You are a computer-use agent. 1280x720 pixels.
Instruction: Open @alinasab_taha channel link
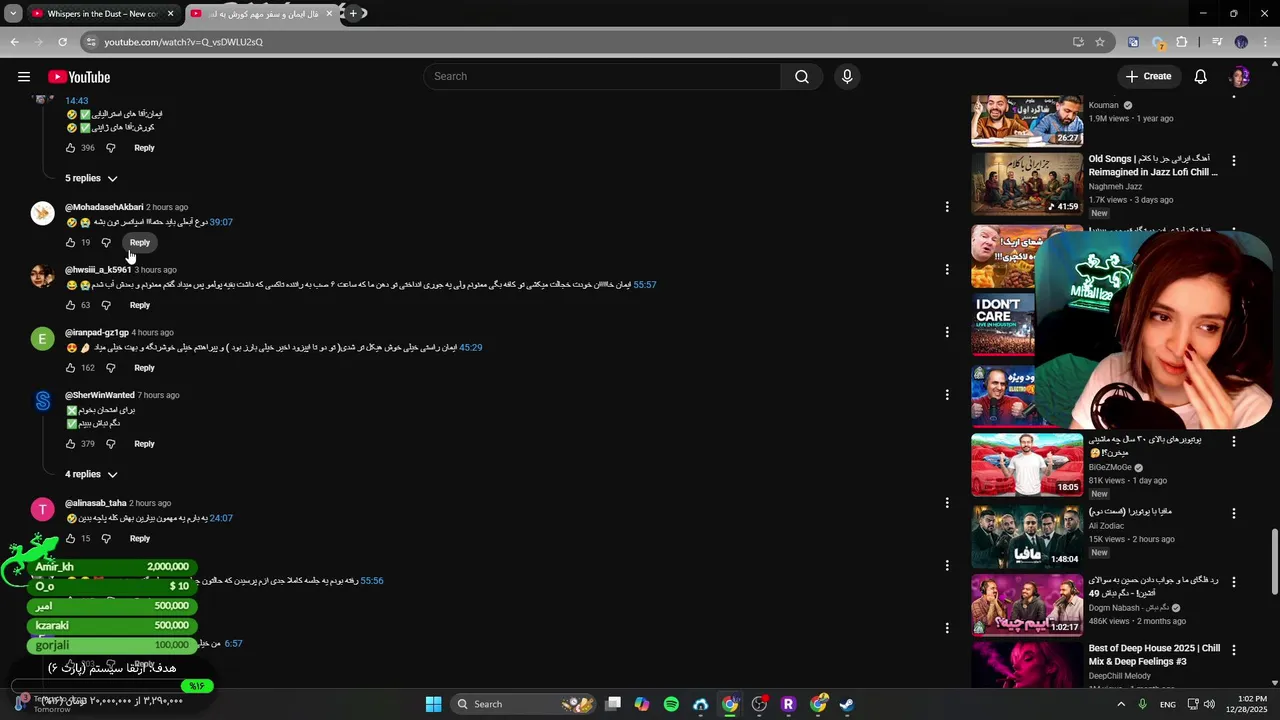tap(96, 503)
